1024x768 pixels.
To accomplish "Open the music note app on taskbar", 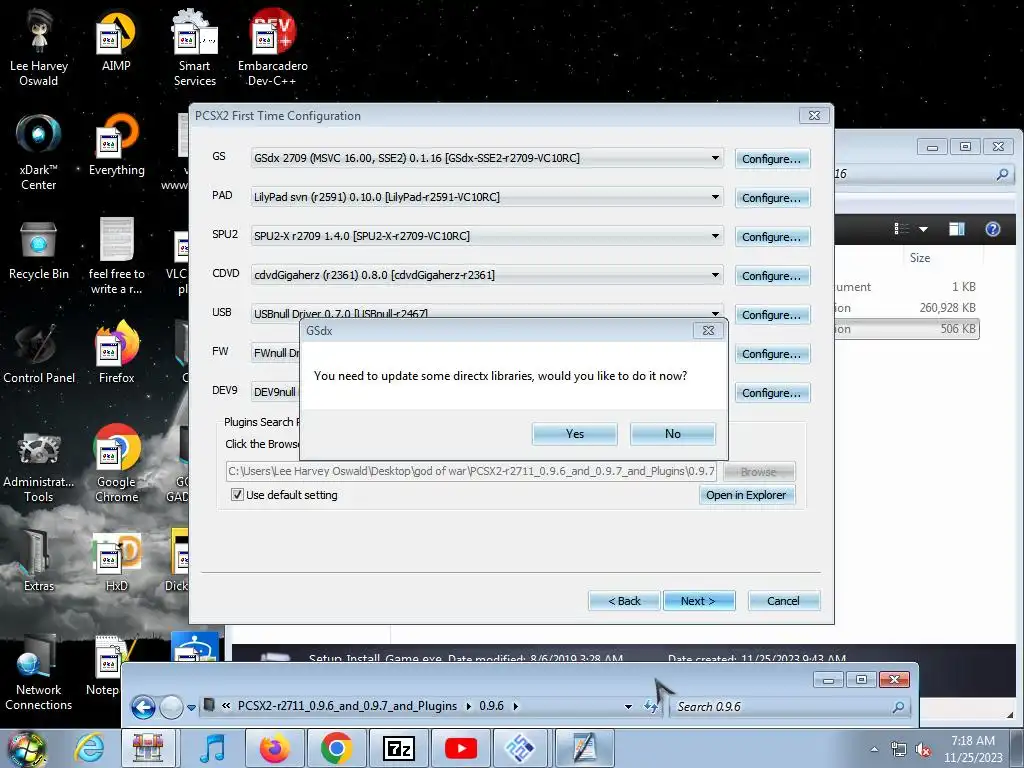I will tap(212, 748).
